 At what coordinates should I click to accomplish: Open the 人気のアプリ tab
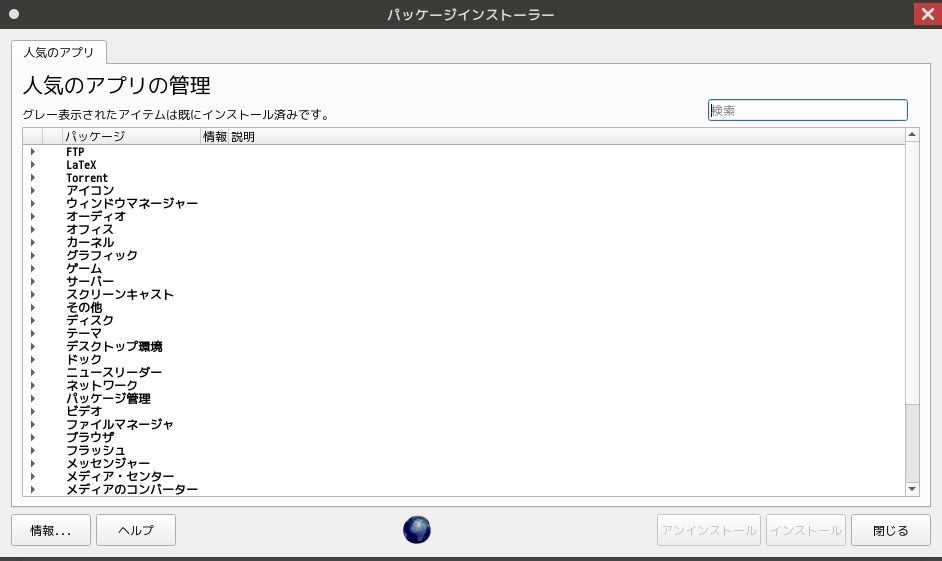tap(59, 52)
